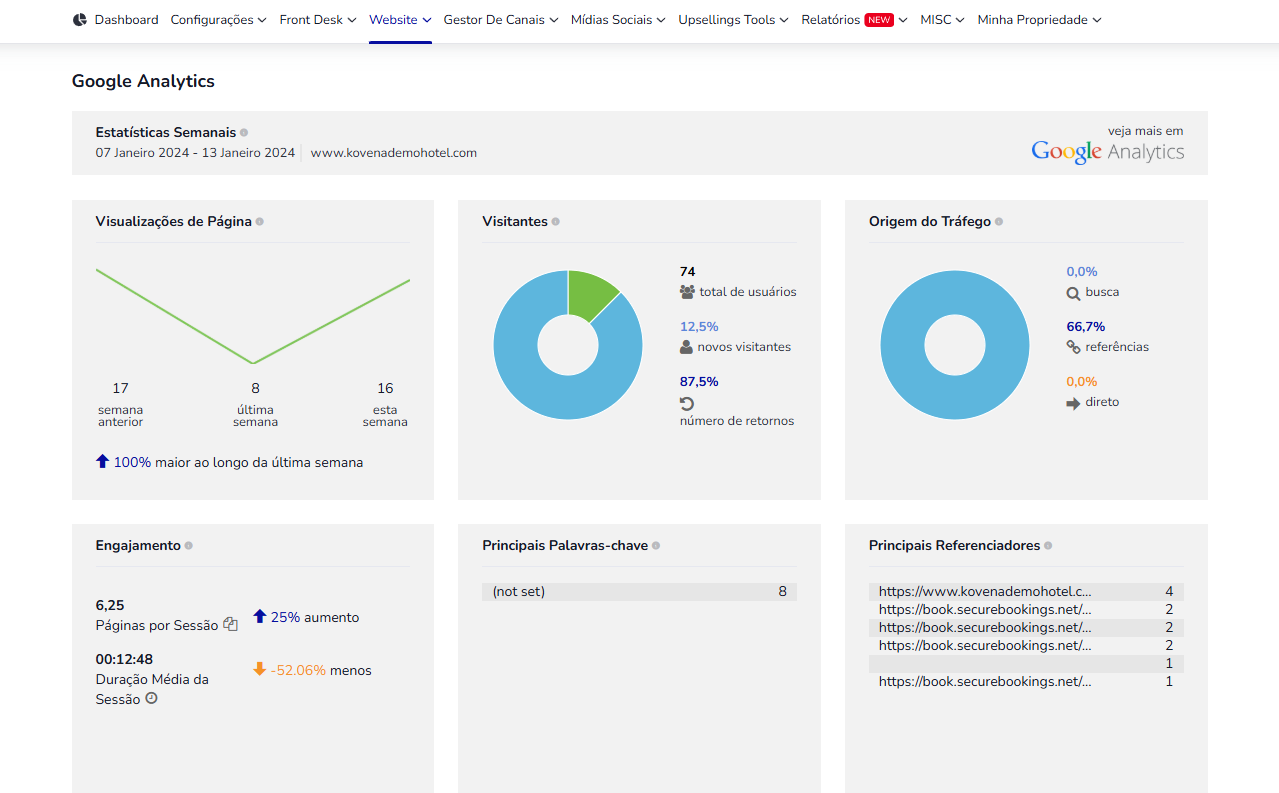Image resolution: width=1279 pixels, height=793 pixels.
Task: Click info dot beside Visitantes title
Action: (556, 222)
